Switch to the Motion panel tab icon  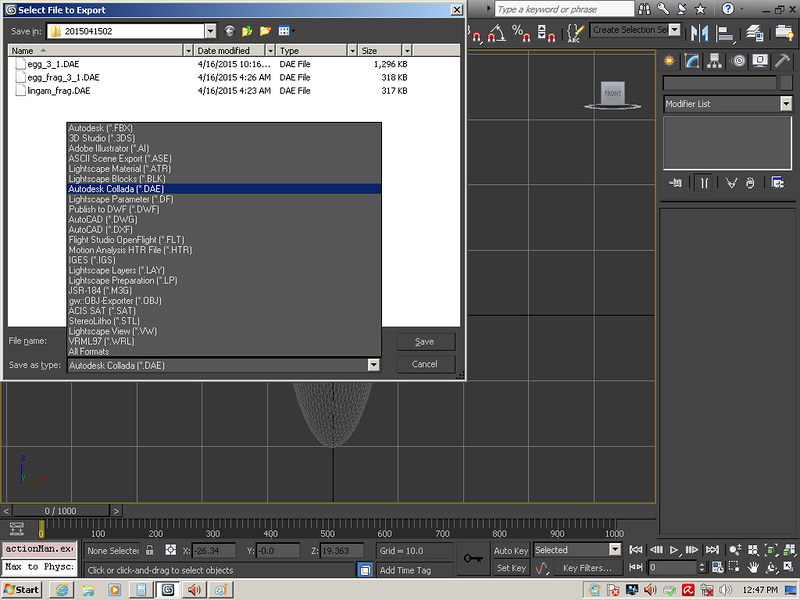(x=739, y=61)
